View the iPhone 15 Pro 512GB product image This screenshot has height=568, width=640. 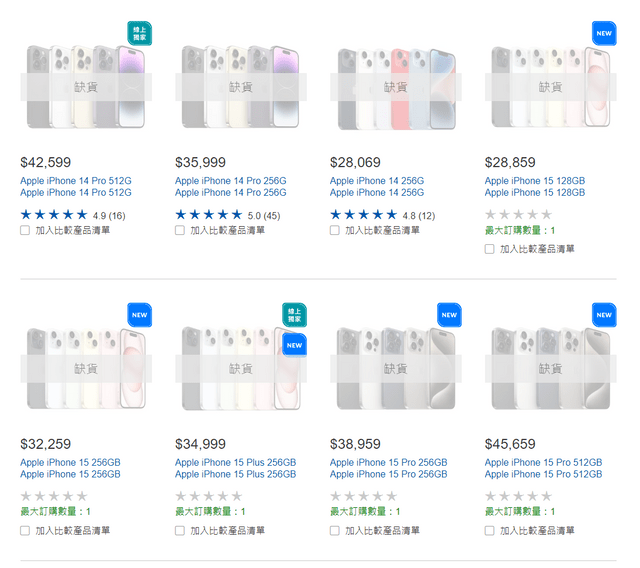[551, 368]
